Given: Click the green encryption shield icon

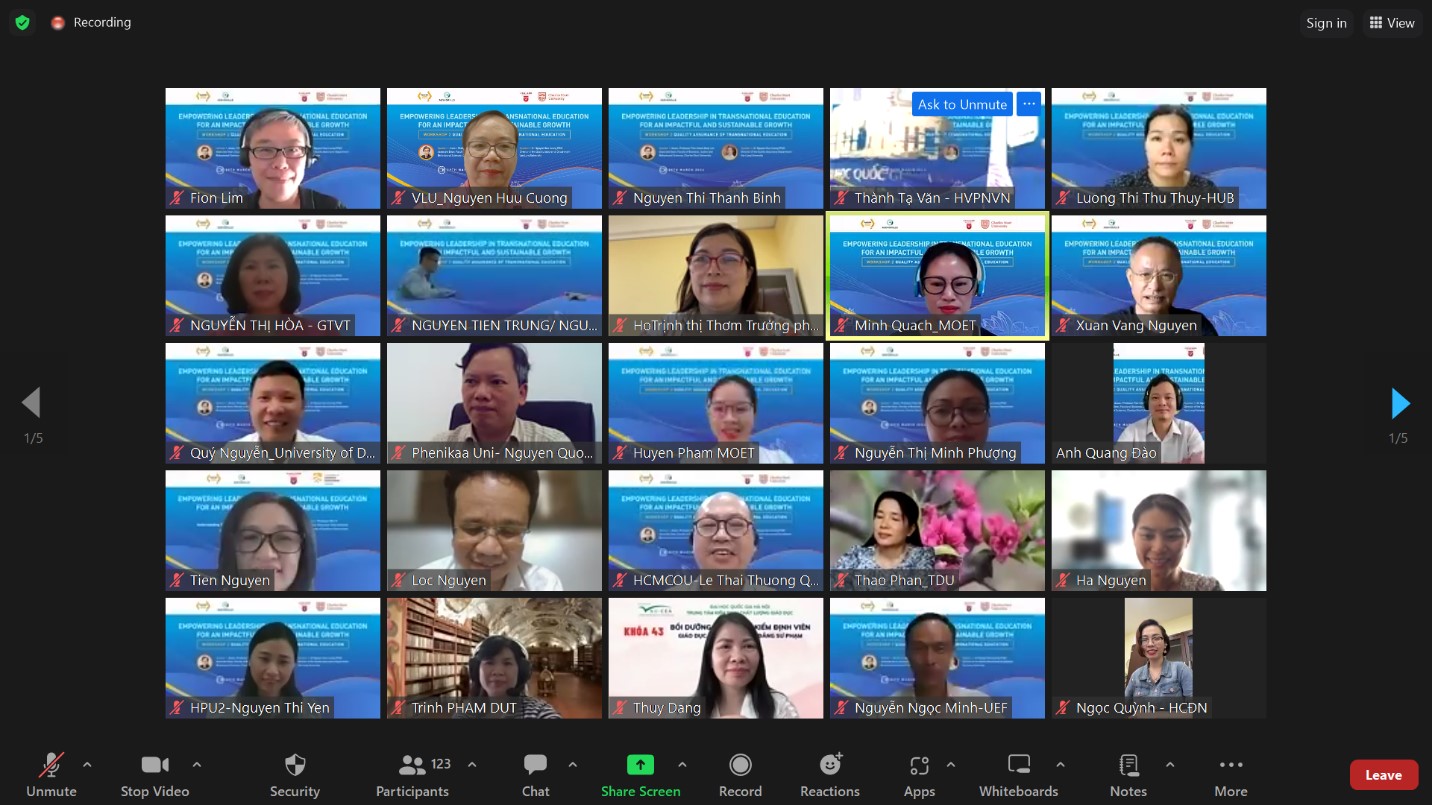Looking at the screenshot, I should [x=22, y=22].
